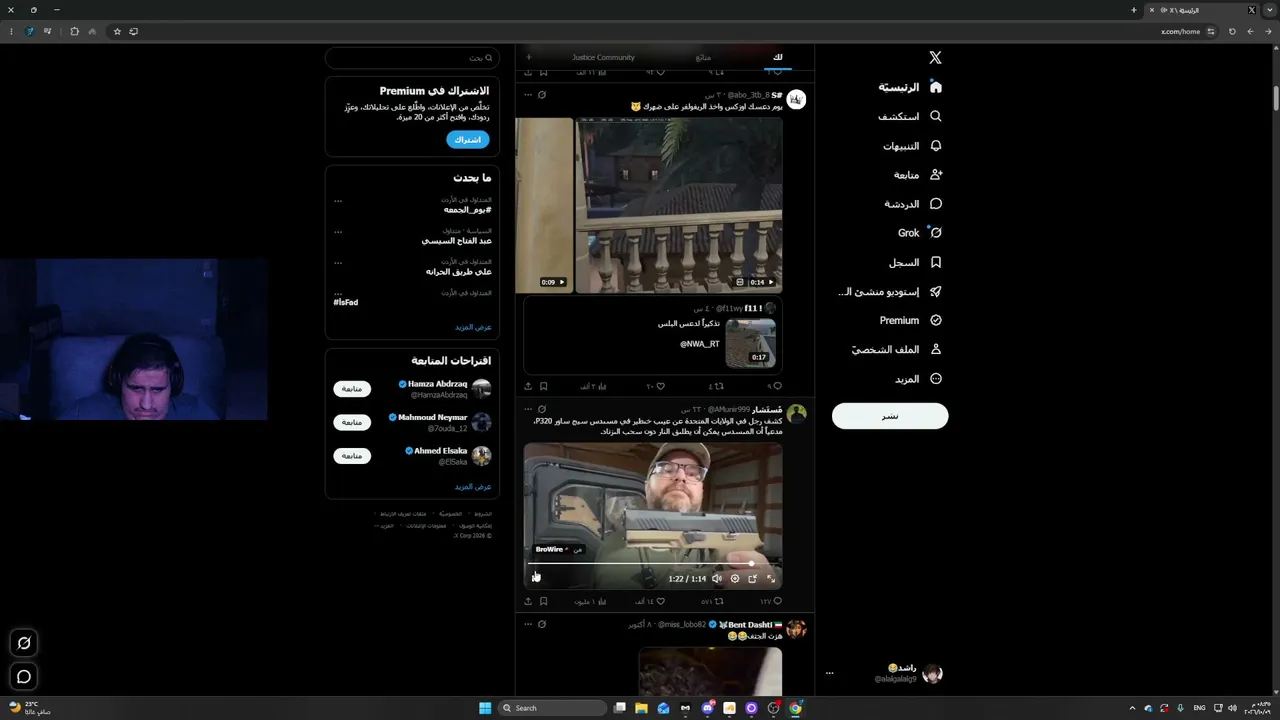
Task: Add a timeline tab with plus button
Action: 529,57
